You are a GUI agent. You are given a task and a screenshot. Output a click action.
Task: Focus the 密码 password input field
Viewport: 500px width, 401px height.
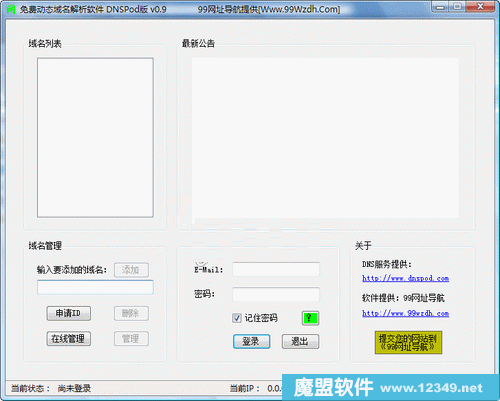pyautogui.click(x=276, y=294)
